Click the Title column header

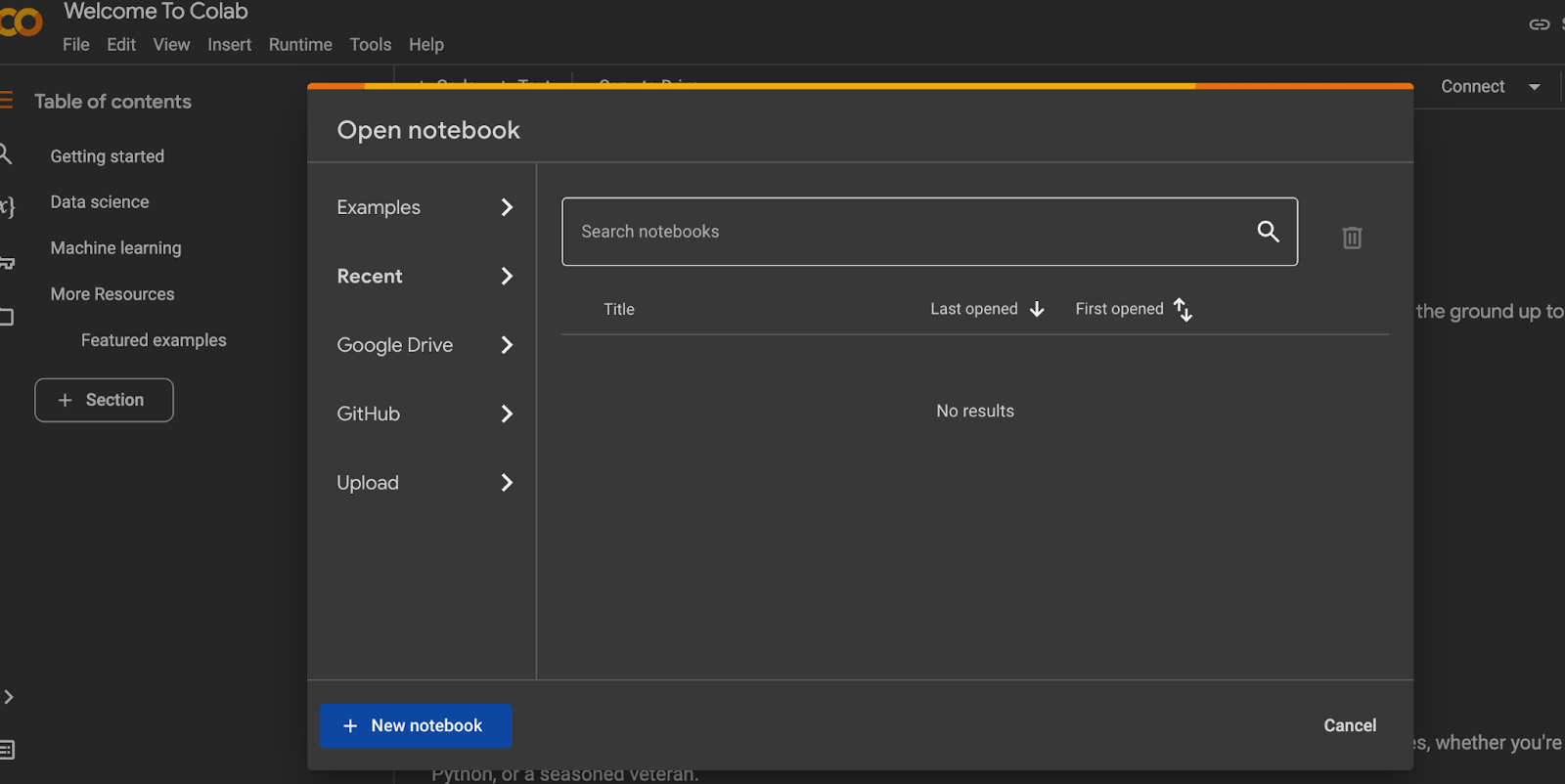pos(619,309)
